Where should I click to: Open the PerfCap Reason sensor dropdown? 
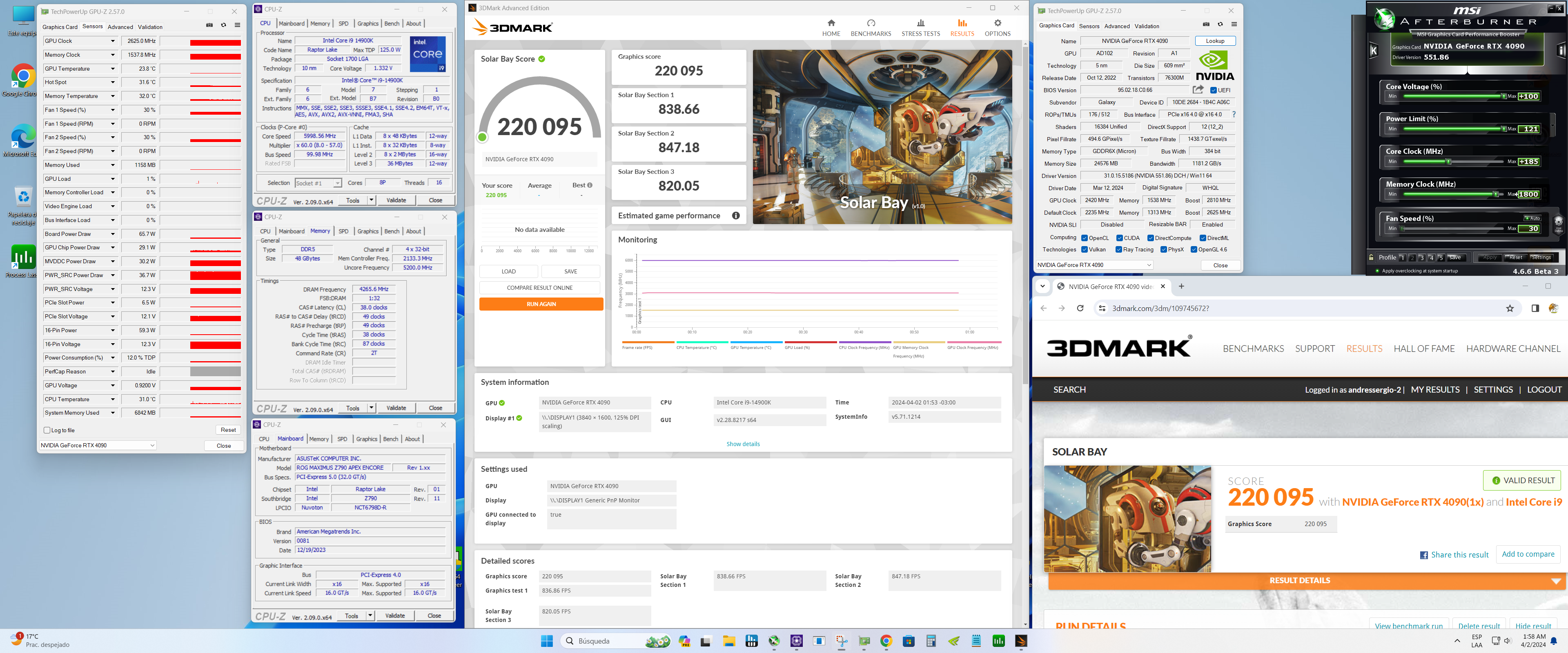(113, 371)
